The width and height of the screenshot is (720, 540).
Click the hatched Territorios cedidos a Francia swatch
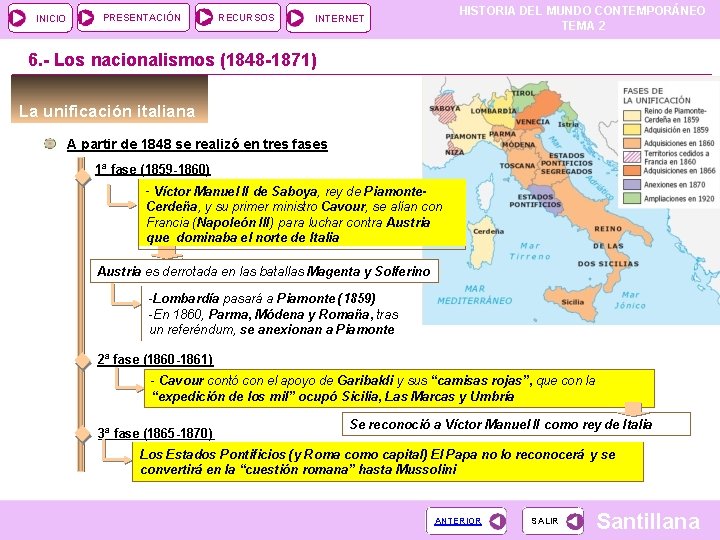[632, 157]
